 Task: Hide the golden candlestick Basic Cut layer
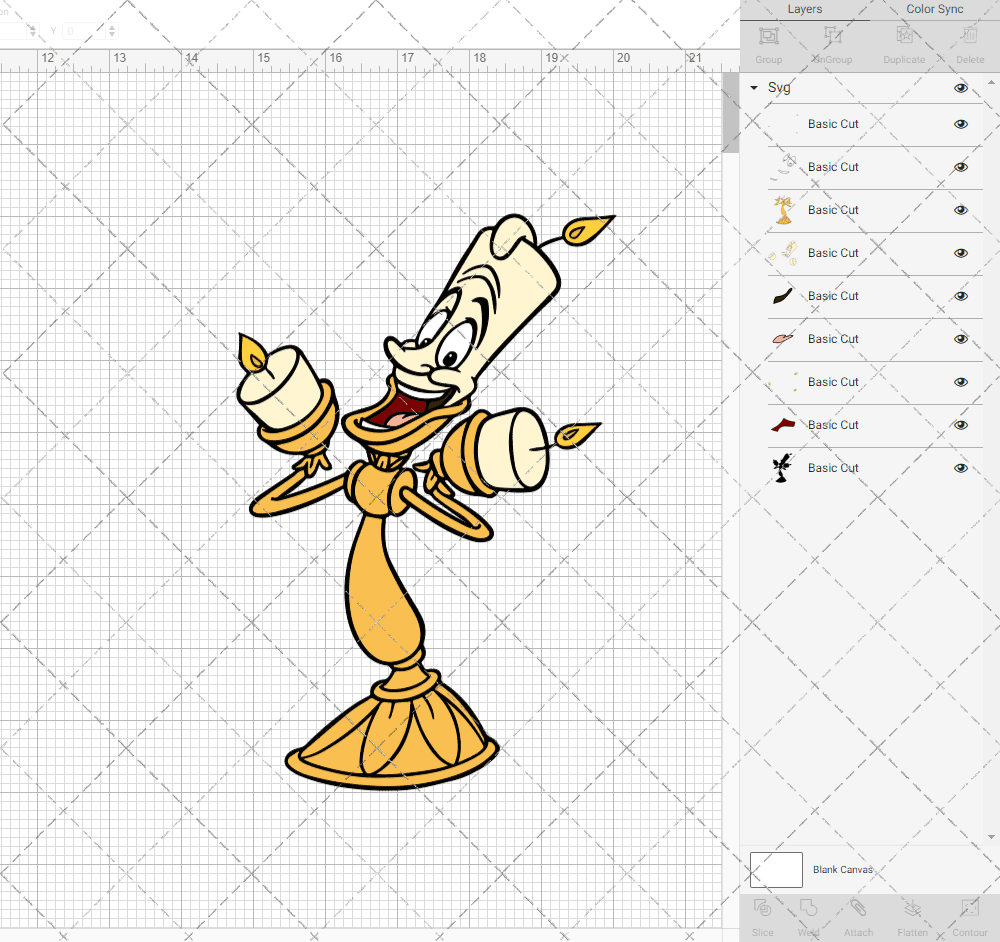click(x=960, y=210)
